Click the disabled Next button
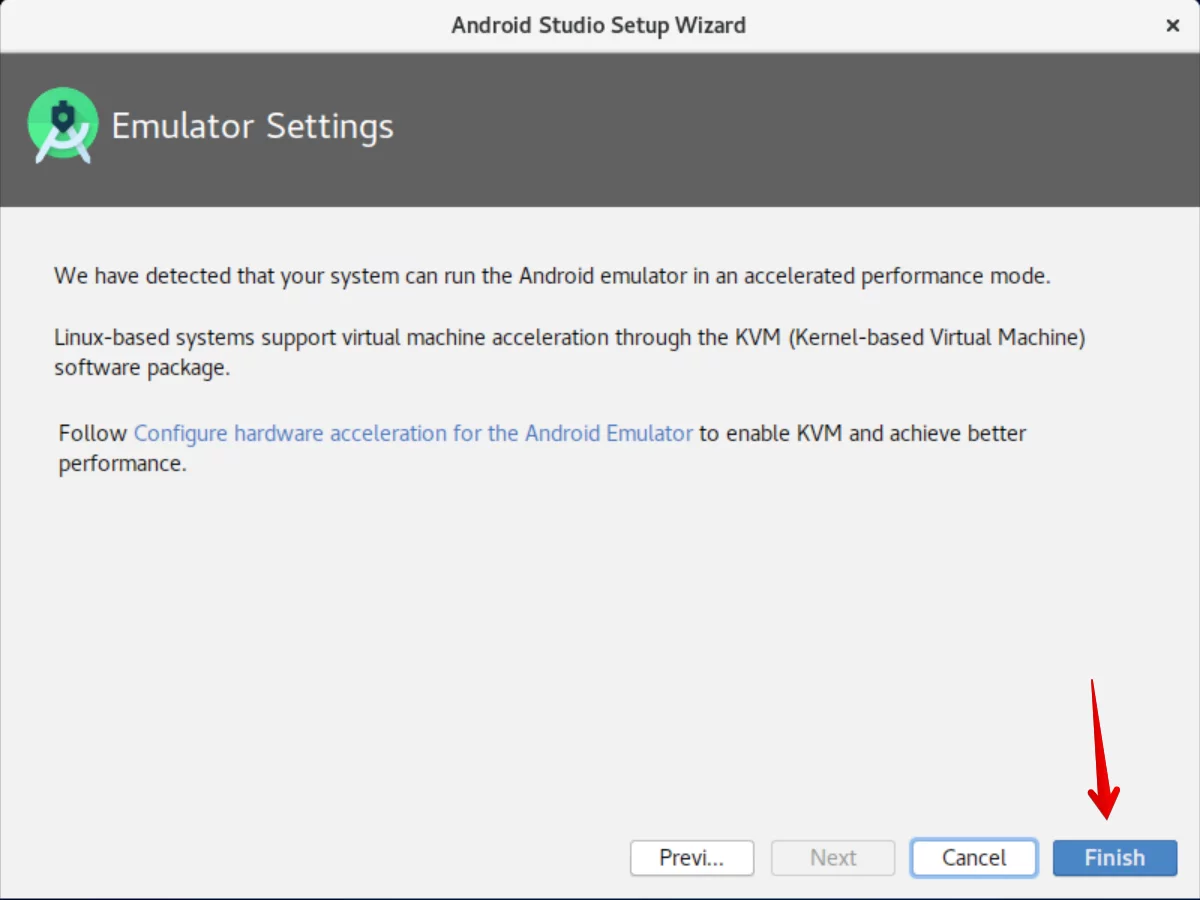The height and width of the screenshot is (900, 1200). tap(833, 858)
